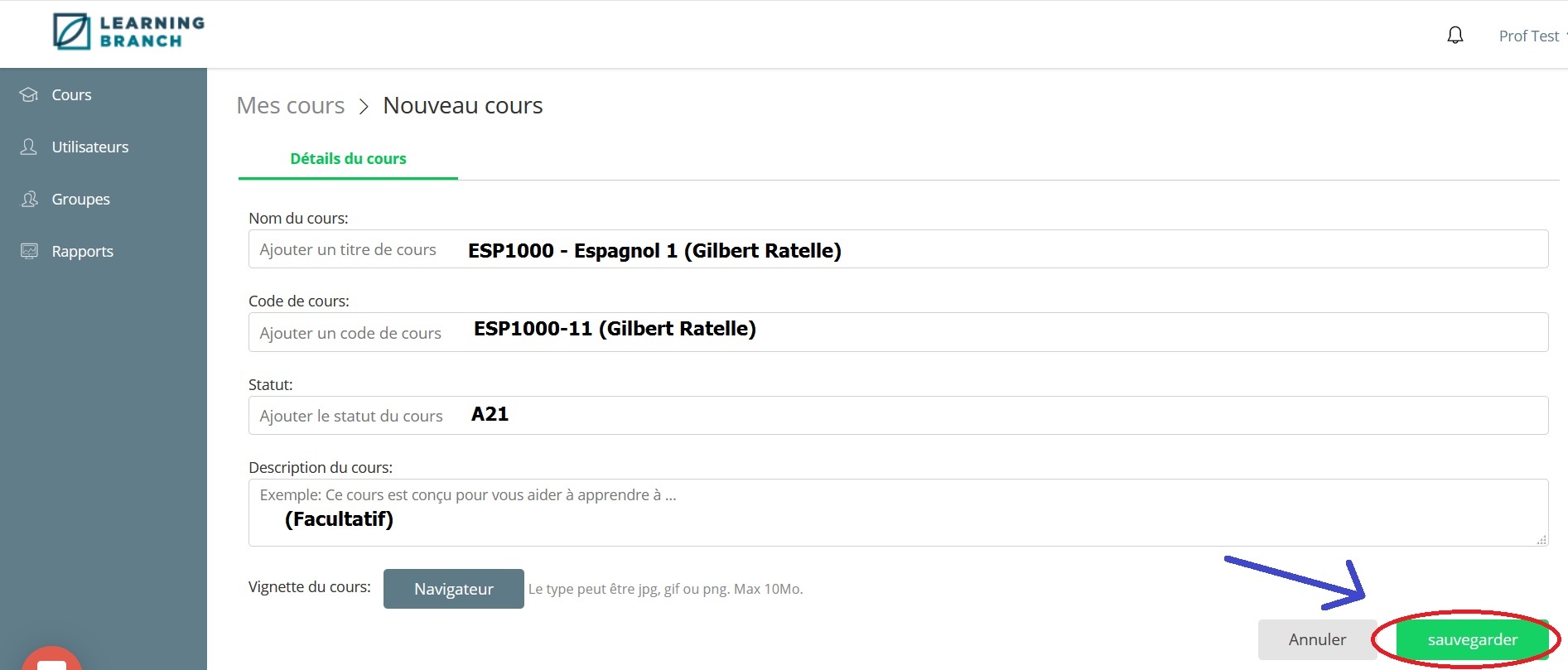Click the Rapports chart icon
The height and width of the screenshot is (670, 1568).
pos(29,251)
